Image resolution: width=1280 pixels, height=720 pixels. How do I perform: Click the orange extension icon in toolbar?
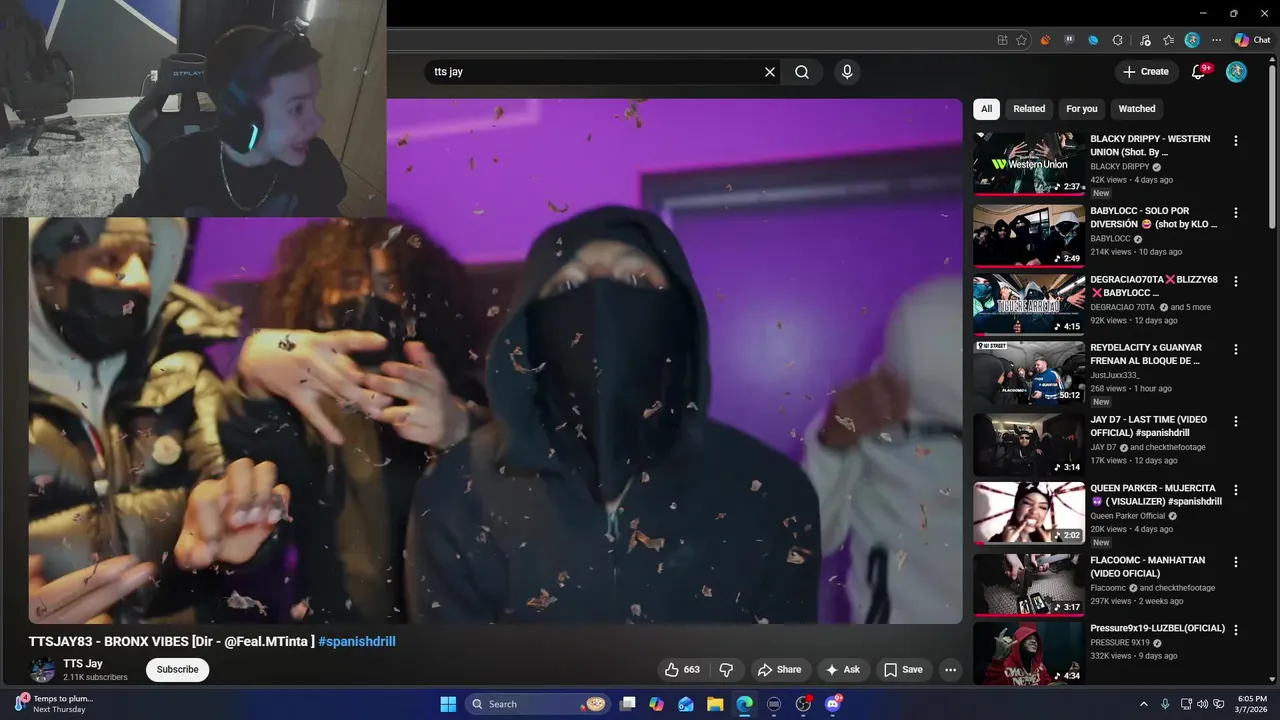[1046, 40]
